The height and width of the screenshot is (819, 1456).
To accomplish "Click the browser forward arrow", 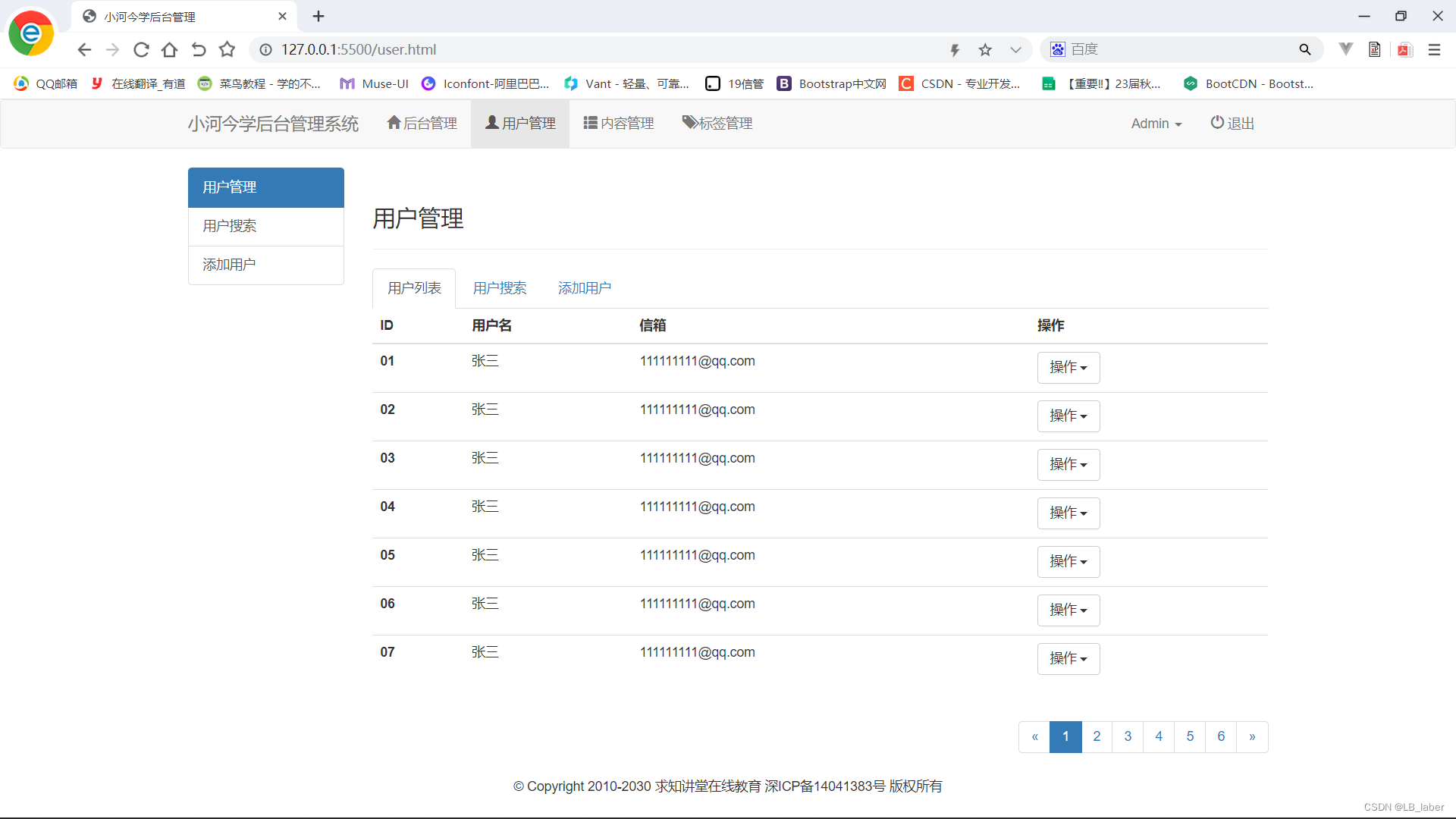I will 112,49.
